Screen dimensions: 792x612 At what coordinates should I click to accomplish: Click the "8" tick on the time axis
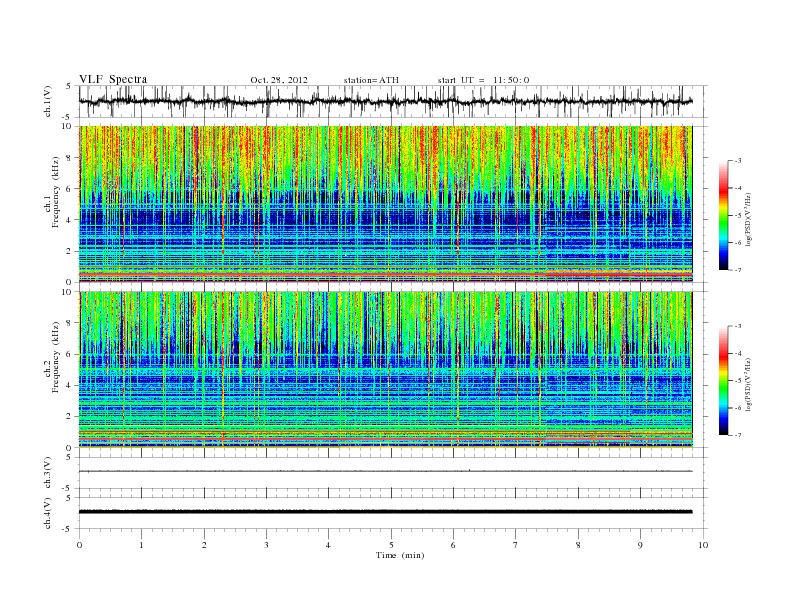coord(578,545)
